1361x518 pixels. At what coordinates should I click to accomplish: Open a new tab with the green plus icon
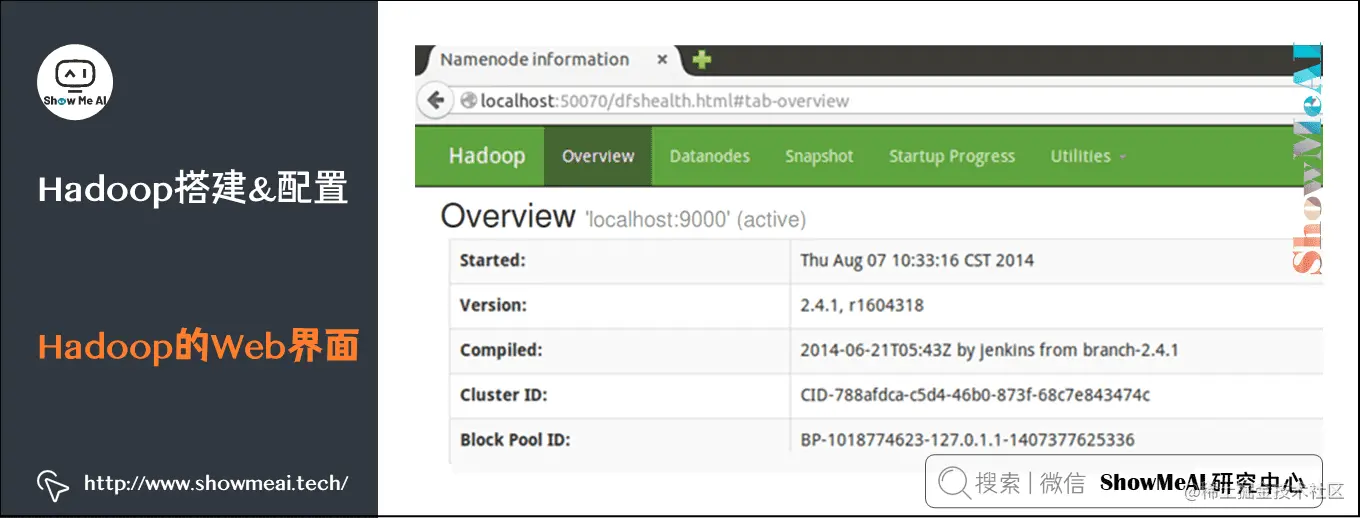(701, 60)
